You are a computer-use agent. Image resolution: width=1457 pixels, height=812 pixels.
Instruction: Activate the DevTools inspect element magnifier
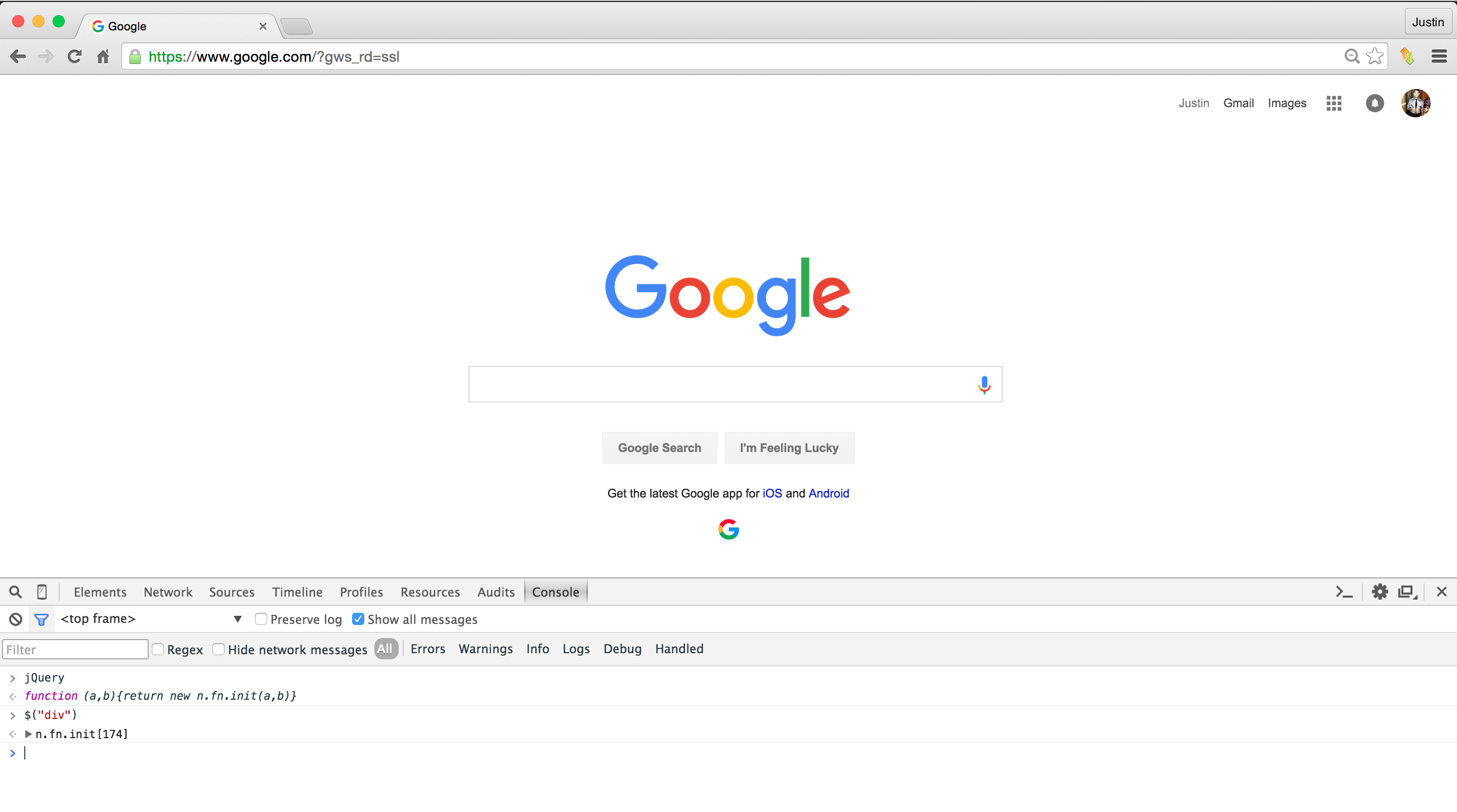point(16,592)
